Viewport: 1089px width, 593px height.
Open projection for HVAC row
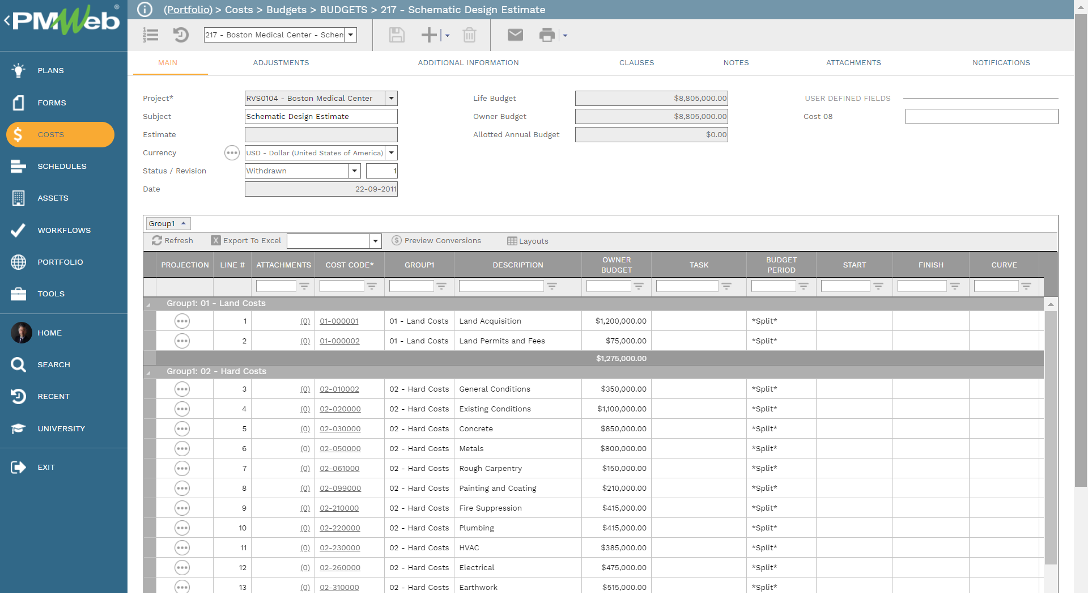point(182,548)
